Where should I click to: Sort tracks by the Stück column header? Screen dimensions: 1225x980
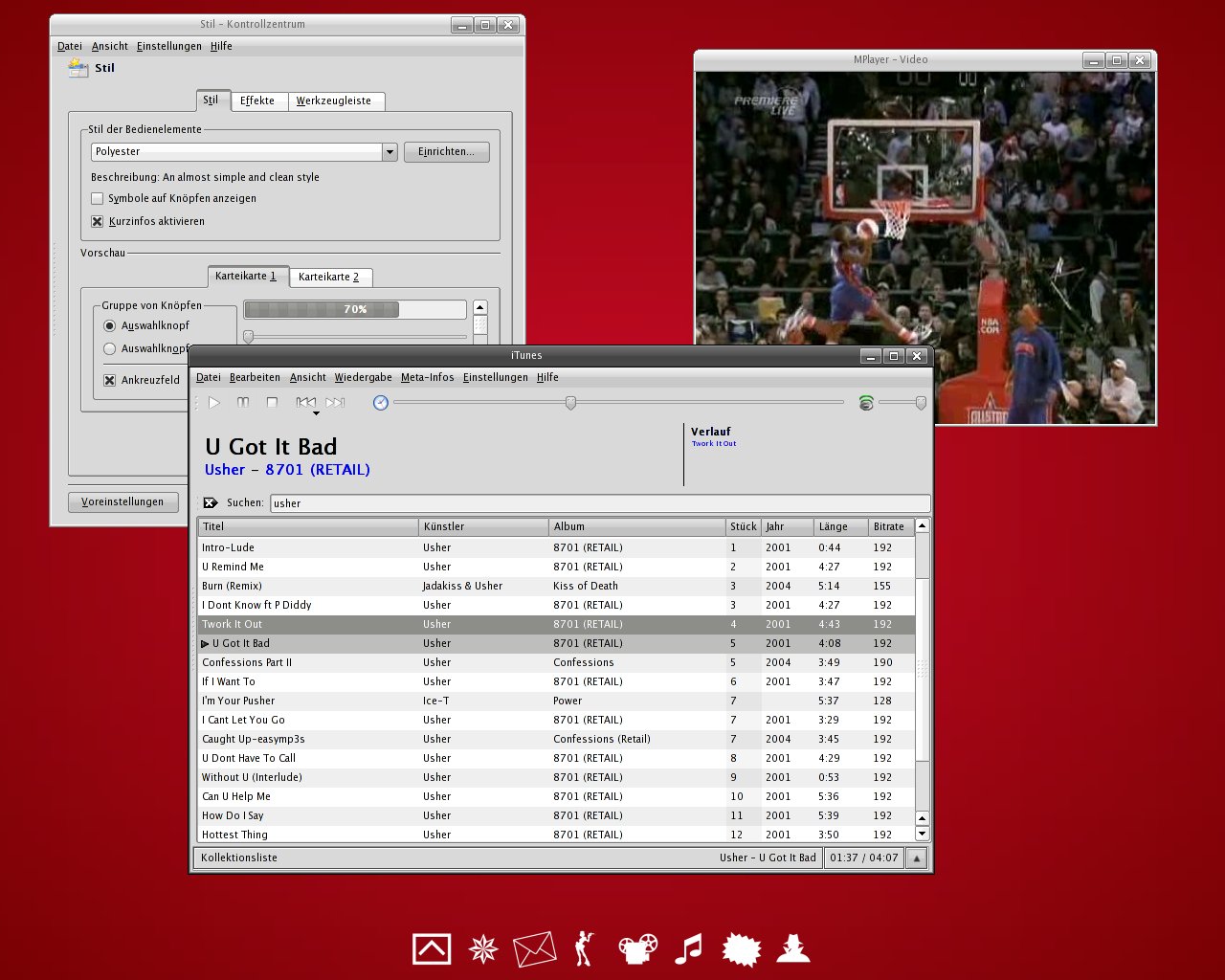[743, 526]
